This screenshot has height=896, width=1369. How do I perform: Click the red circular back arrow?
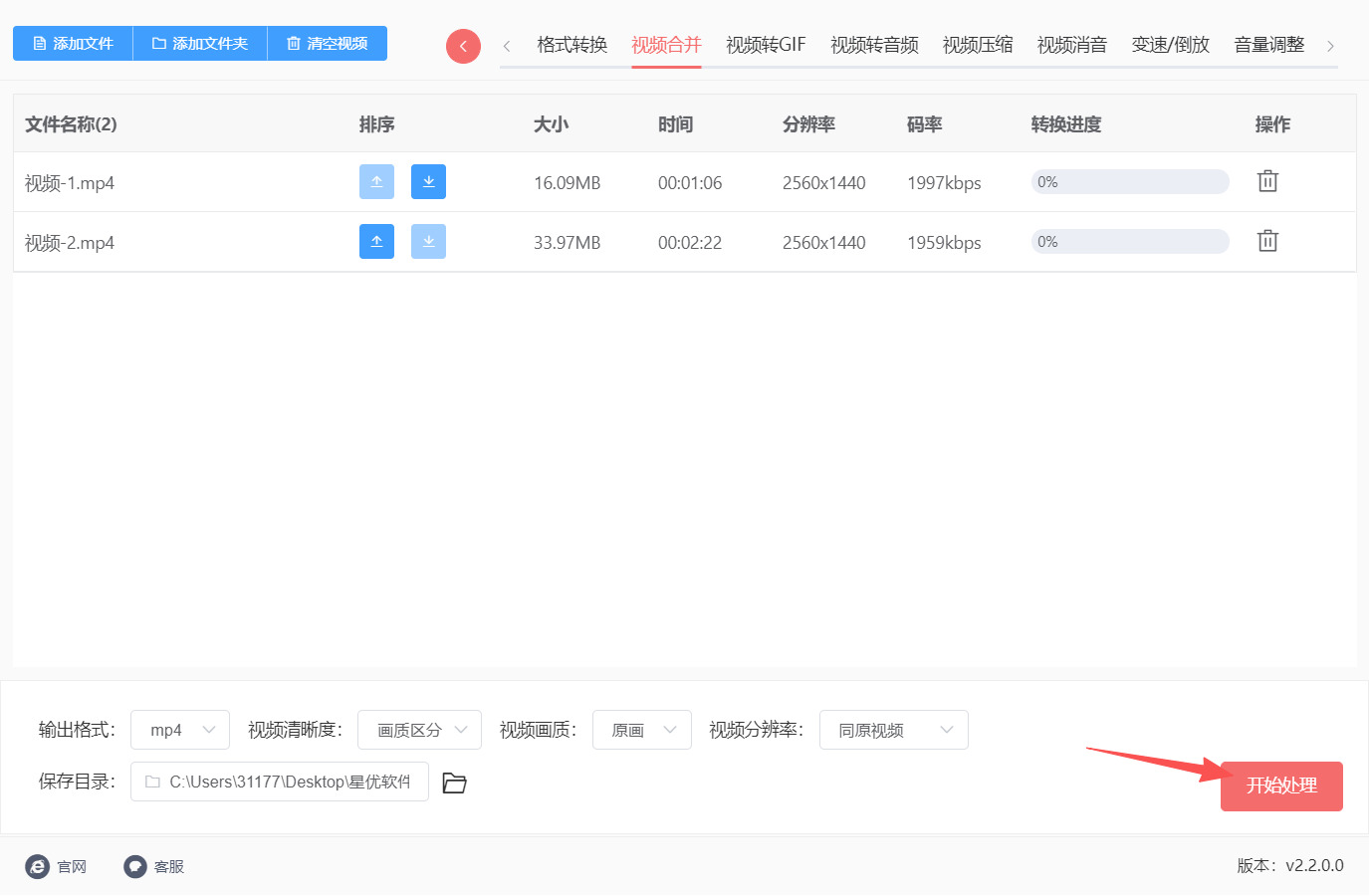click(463, 46)
